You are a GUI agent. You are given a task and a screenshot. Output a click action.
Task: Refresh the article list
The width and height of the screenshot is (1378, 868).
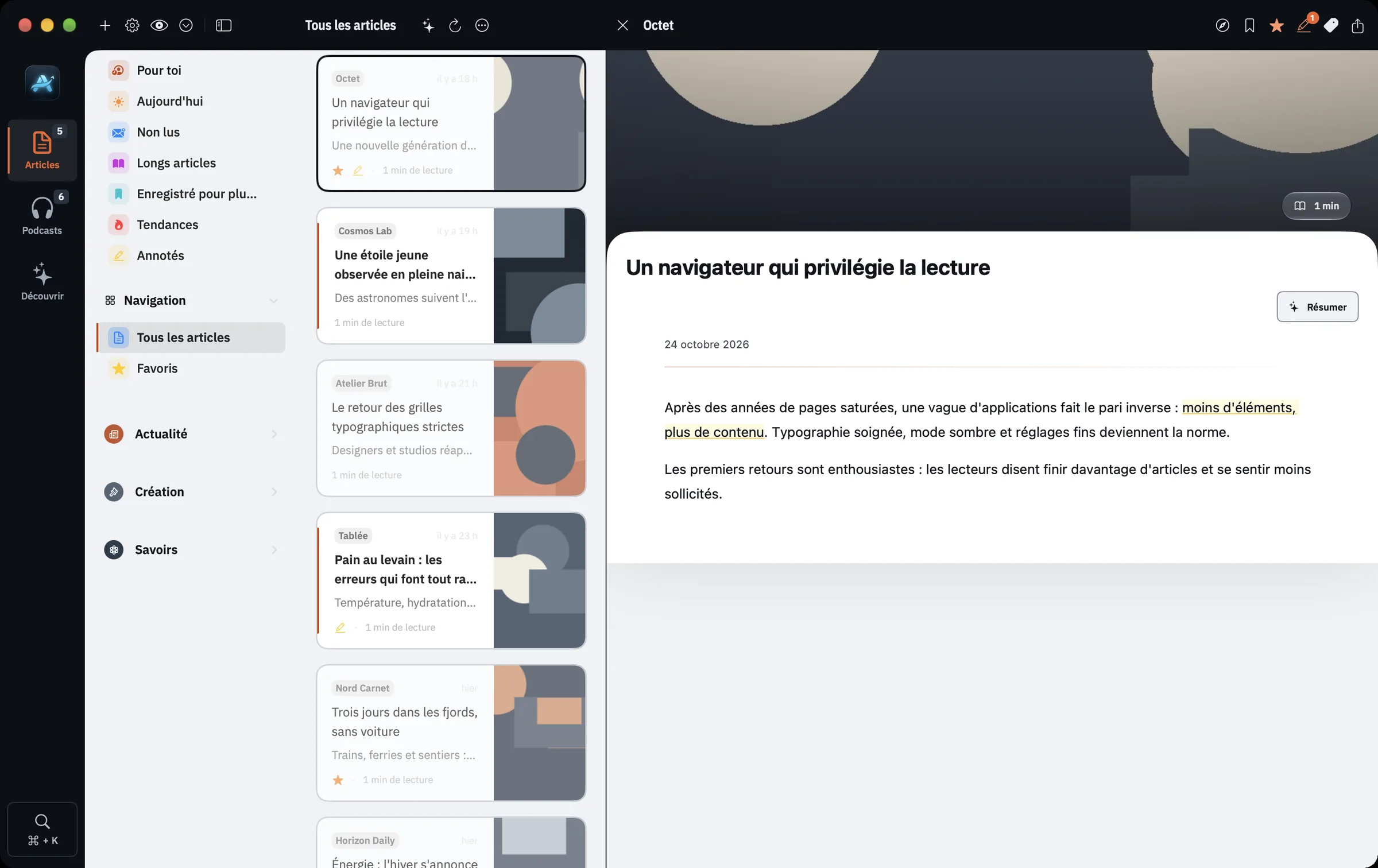point(455,25)
